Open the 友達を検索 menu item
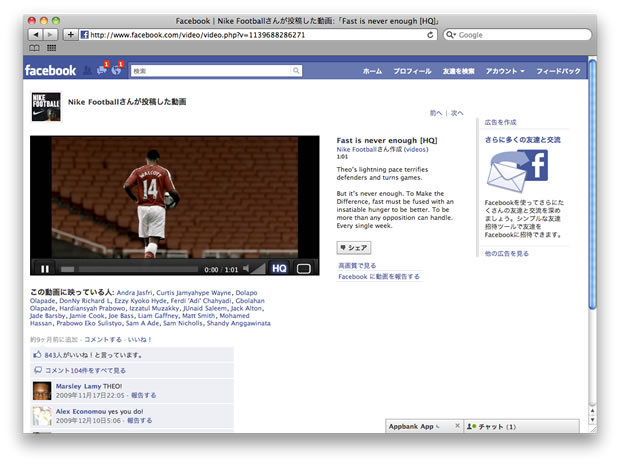 point(458,71)
